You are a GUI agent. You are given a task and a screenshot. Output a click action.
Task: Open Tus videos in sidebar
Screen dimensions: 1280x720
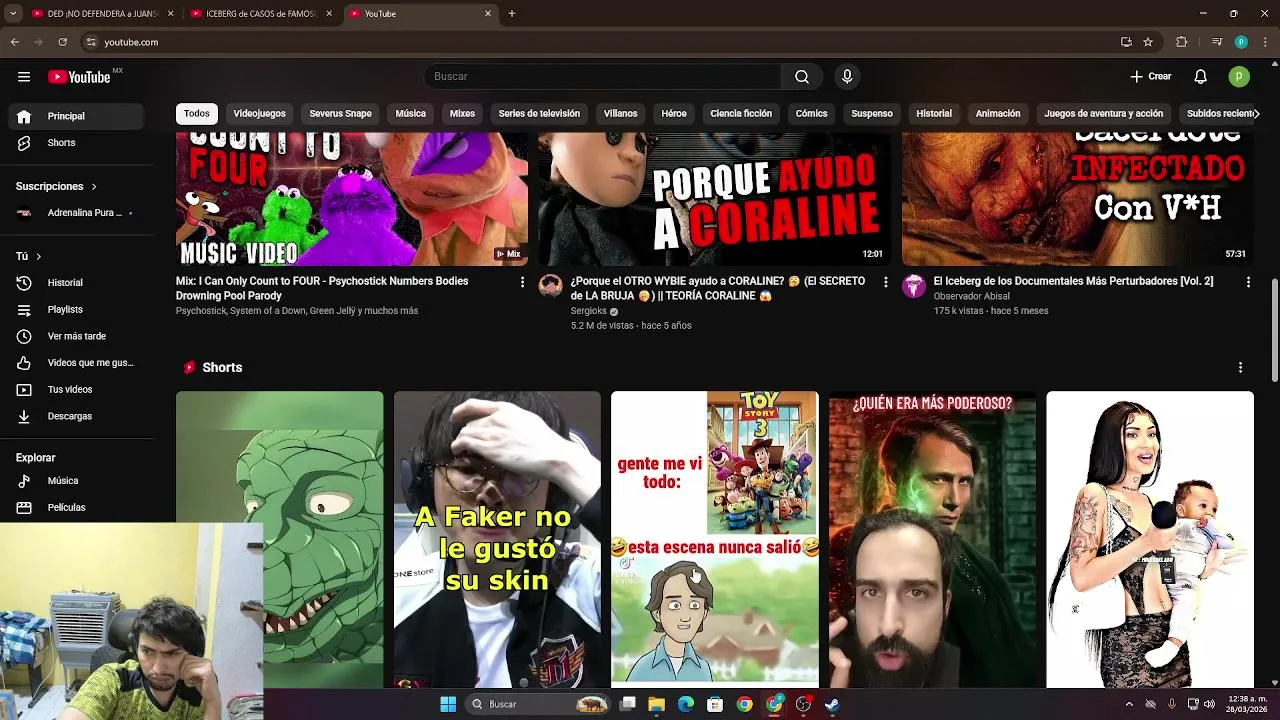coord(77,390)
